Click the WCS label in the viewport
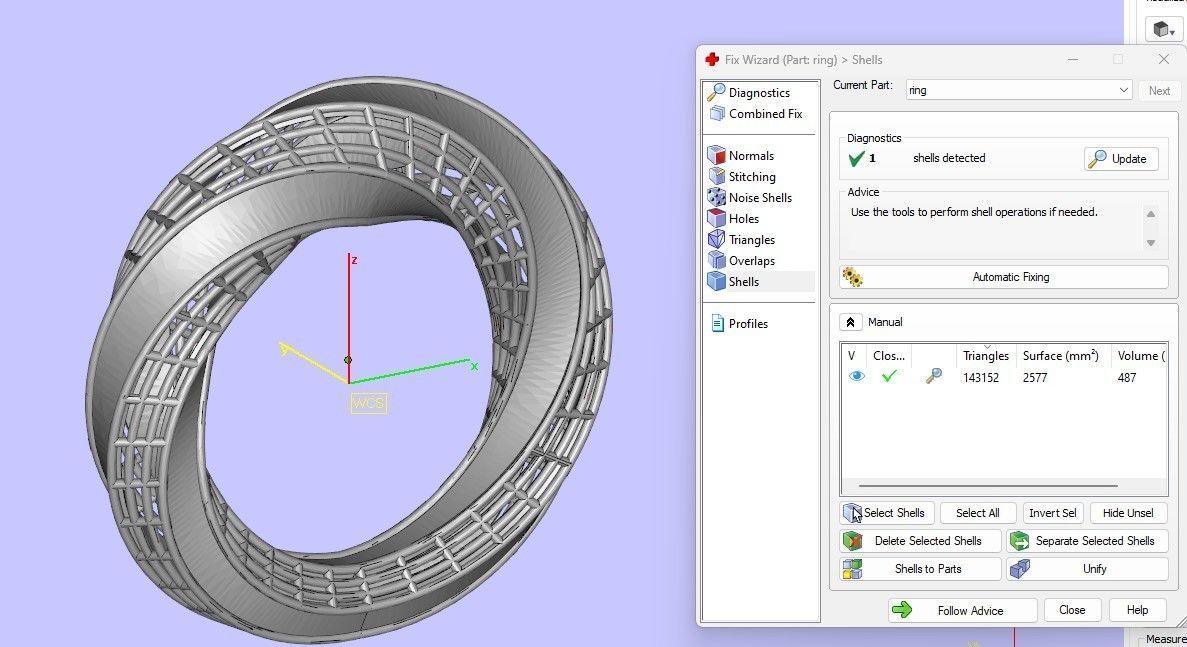The width and height of the screenshot is (1187, 647). coord(369,403)
